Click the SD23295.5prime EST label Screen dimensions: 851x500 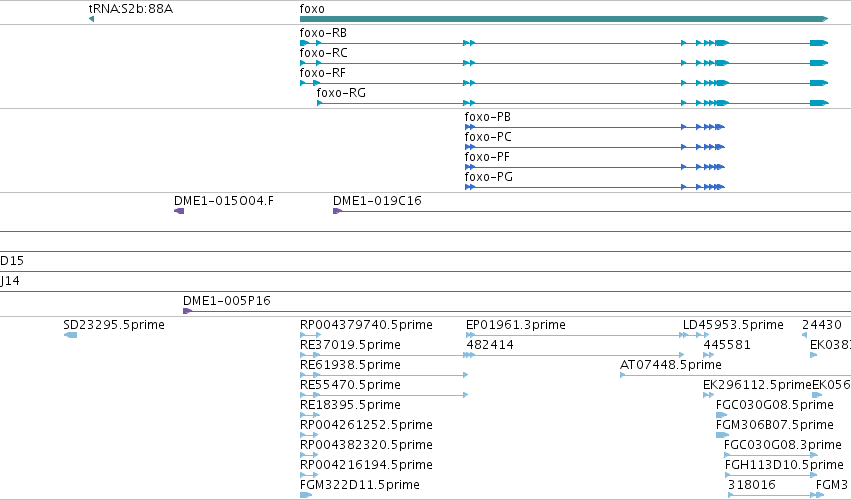114,325
